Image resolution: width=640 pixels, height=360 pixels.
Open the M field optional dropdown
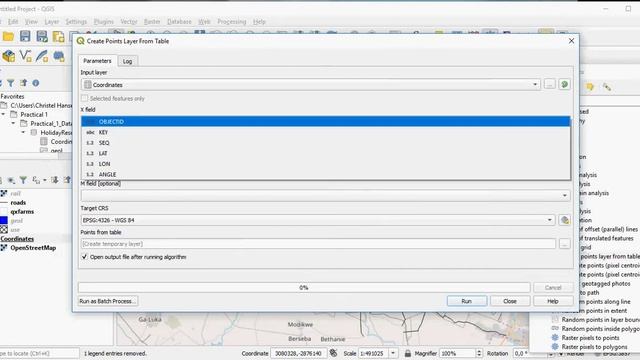point(325,196)
